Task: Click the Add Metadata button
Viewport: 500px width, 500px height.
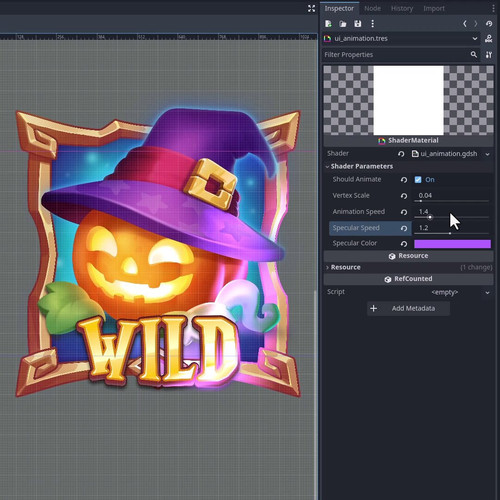Action: click(x=408, y=308)
